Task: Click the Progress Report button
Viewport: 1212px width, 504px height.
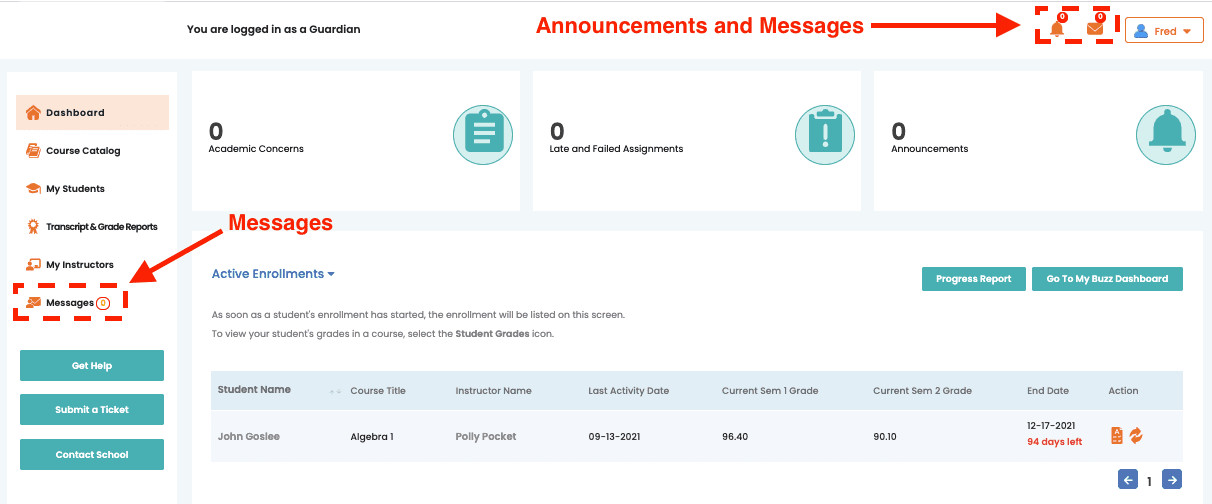Action: pos(973,279)
